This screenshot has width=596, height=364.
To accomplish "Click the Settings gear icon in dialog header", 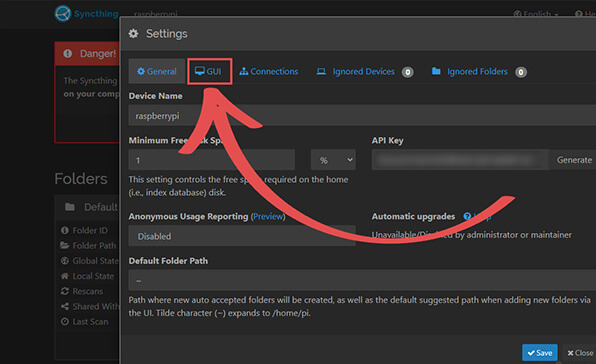I will (x=133, y=33).
